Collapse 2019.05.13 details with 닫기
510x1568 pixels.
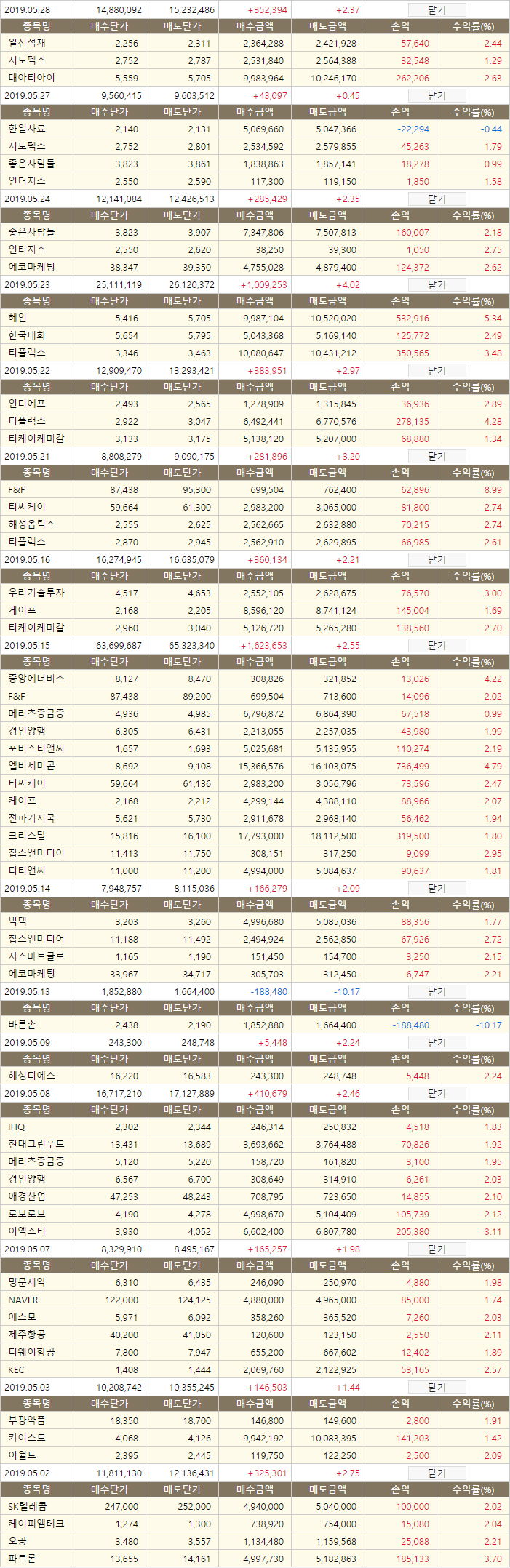coord(437,992)
